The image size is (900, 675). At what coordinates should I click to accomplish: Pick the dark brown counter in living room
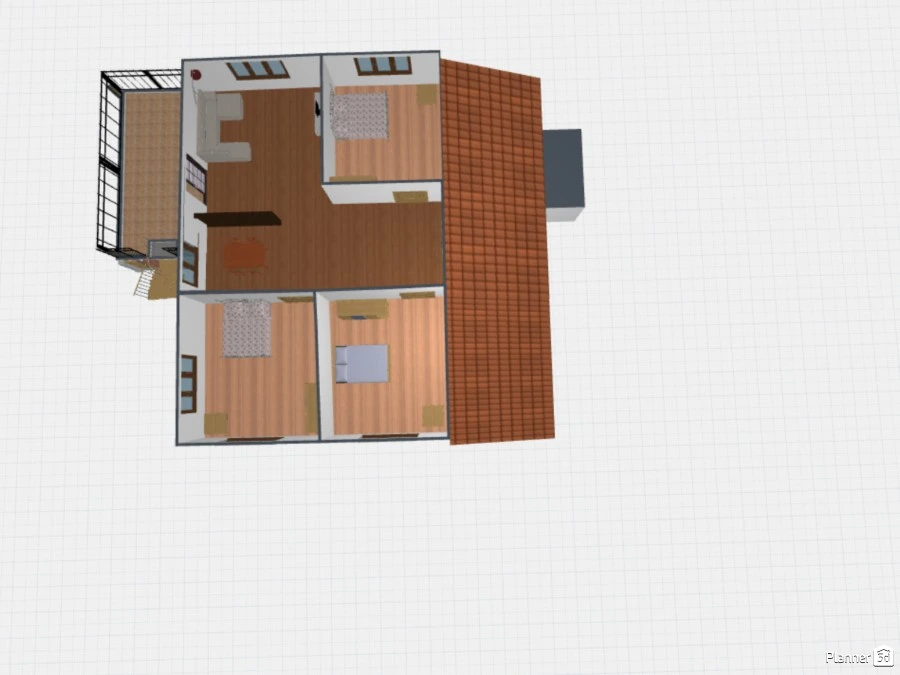(x=238, y=217)
